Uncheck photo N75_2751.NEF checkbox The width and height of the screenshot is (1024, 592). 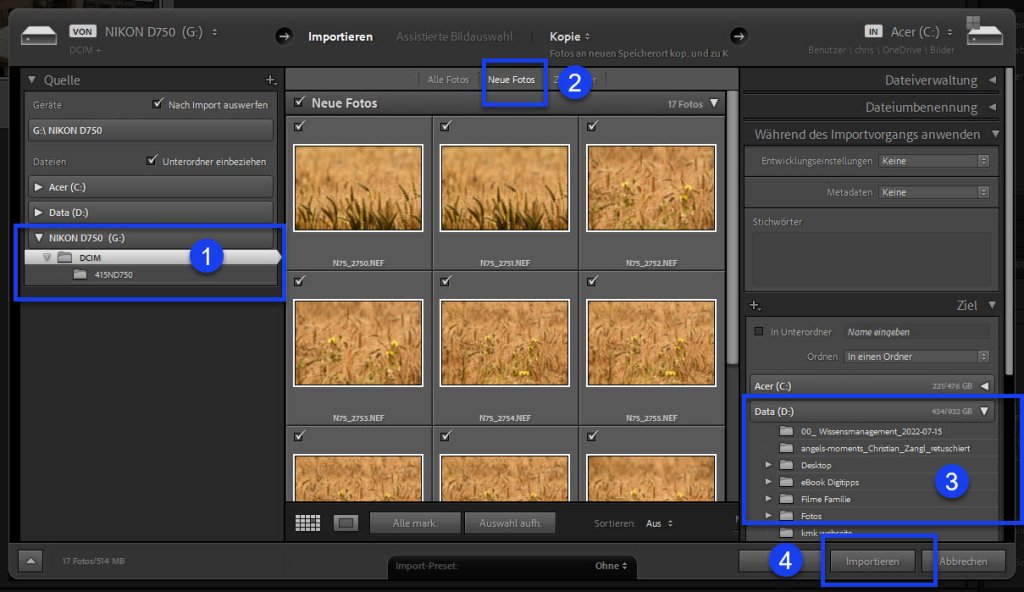coord(445,125)
